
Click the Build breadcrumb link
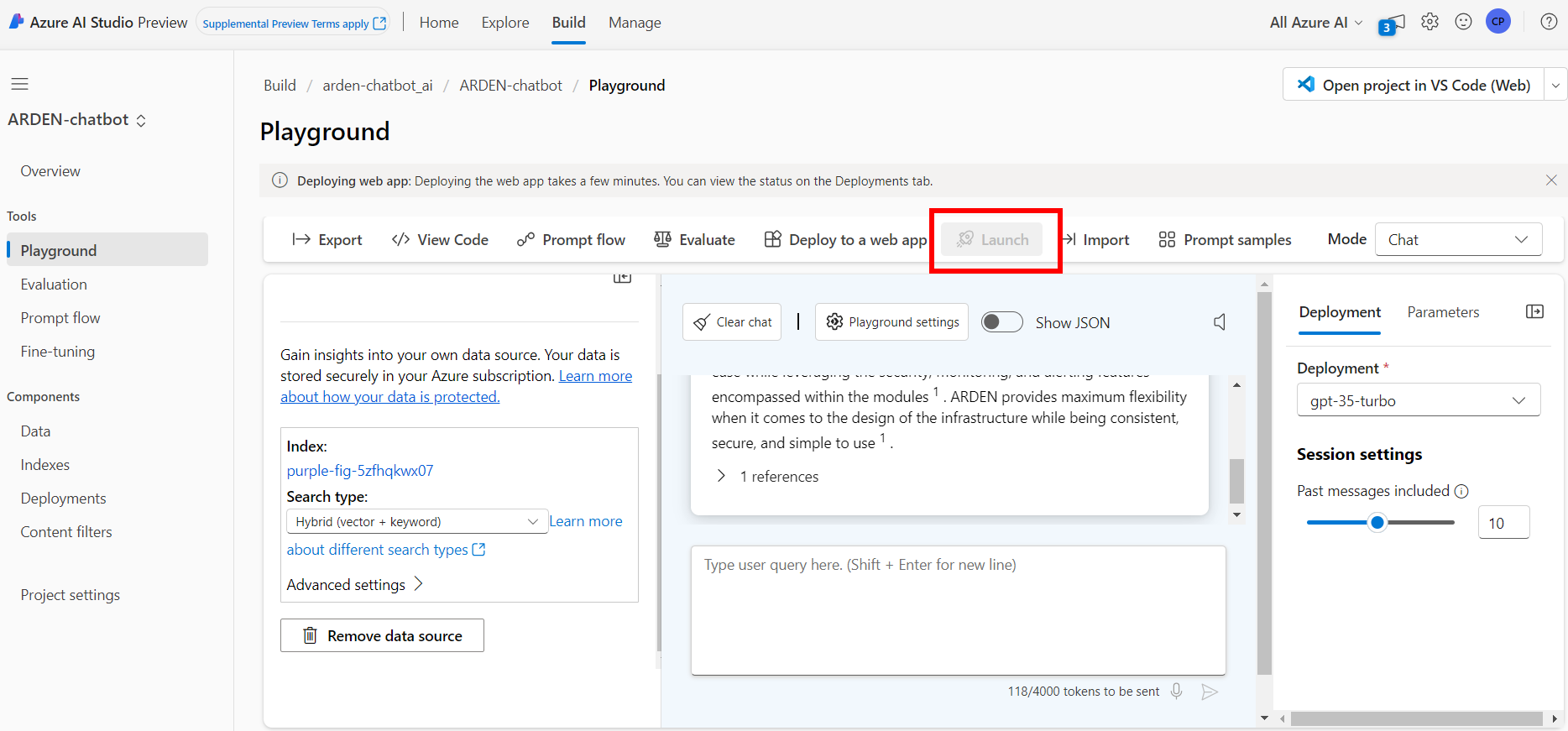pos(280,86)
